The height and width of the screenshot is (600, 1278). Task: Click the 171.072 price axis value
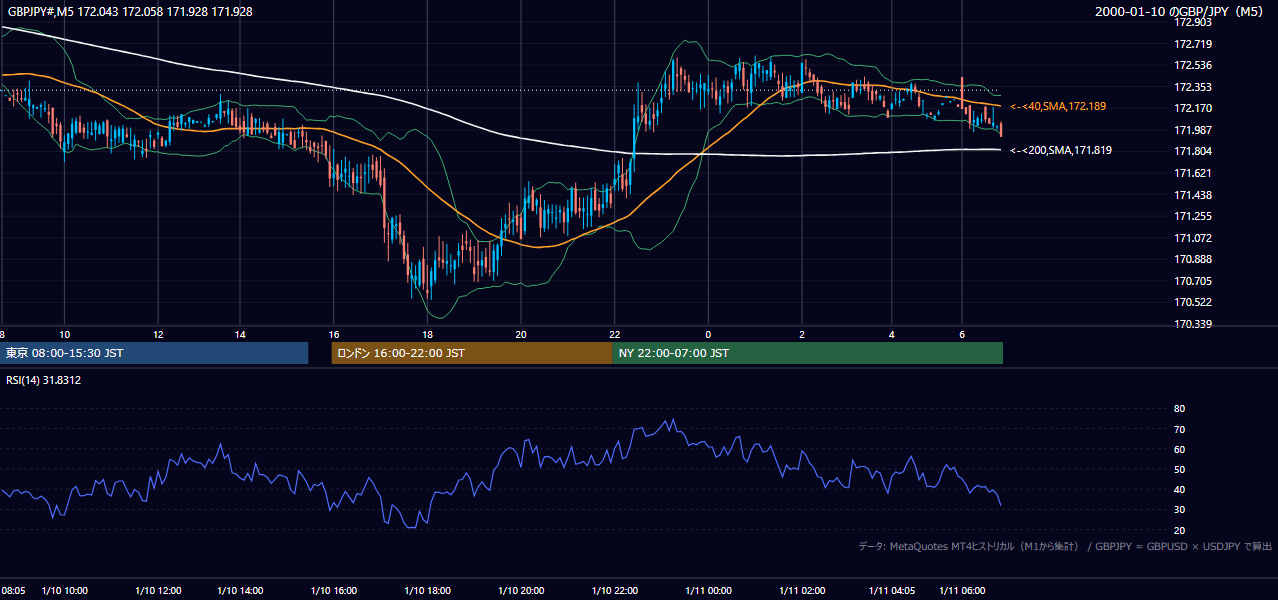click(1193, 238)
